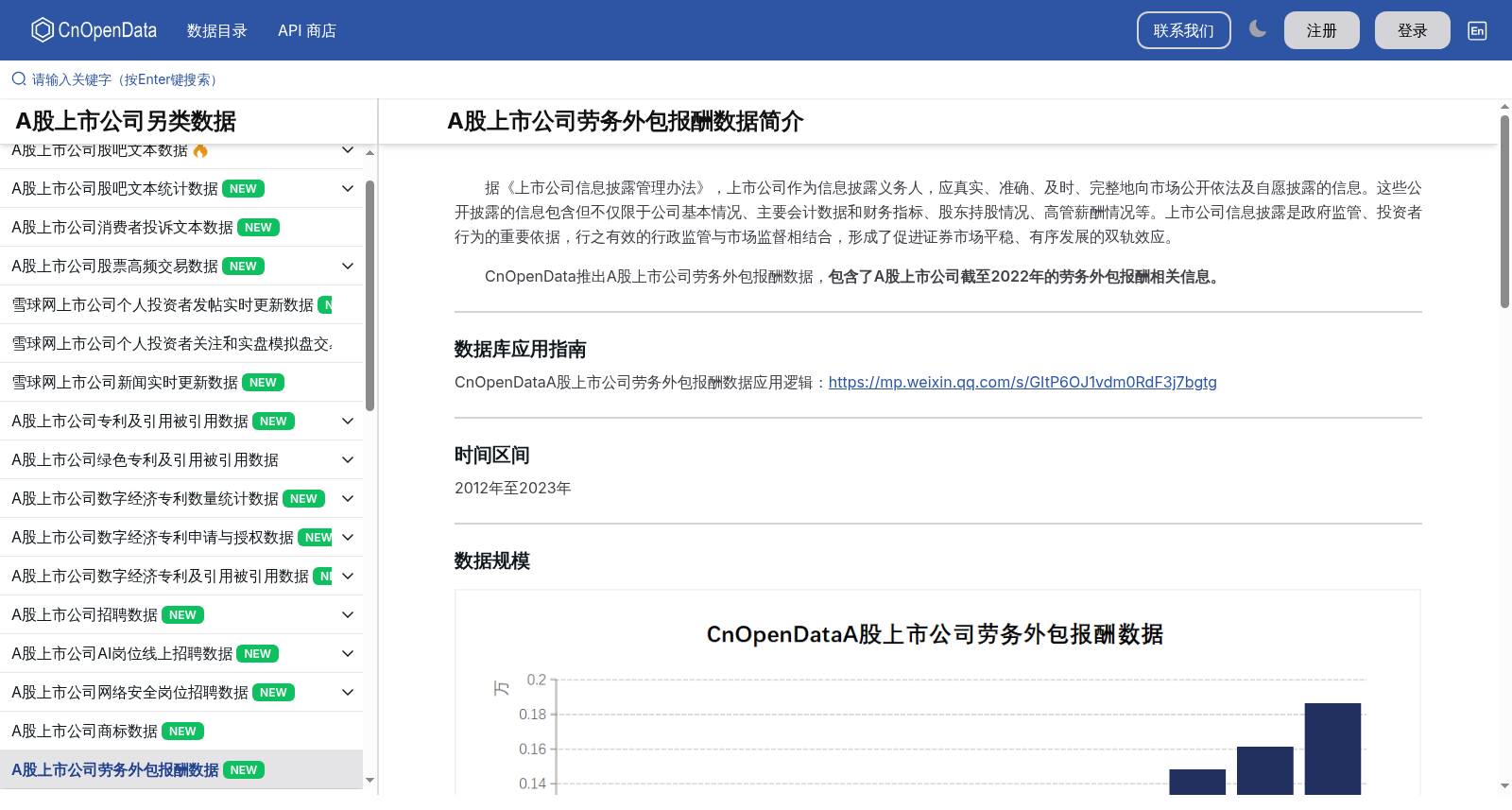Click the sidebar scroll-down arrow
This screenshot has height=810, width=1512.
coord(370,781)
